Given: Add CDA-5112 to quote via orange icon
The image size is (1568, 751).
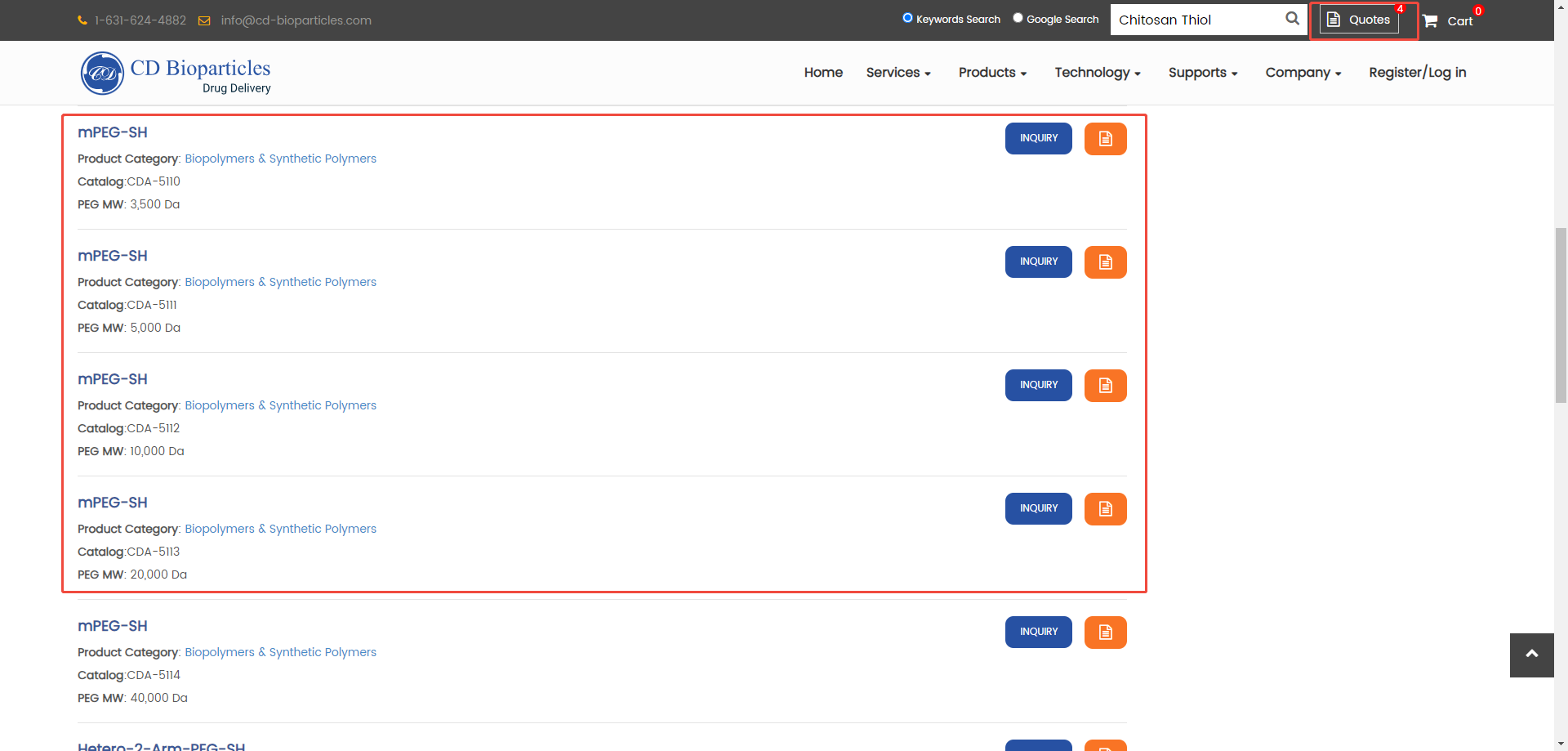Looking at the screenshot, I should 1106,386.
